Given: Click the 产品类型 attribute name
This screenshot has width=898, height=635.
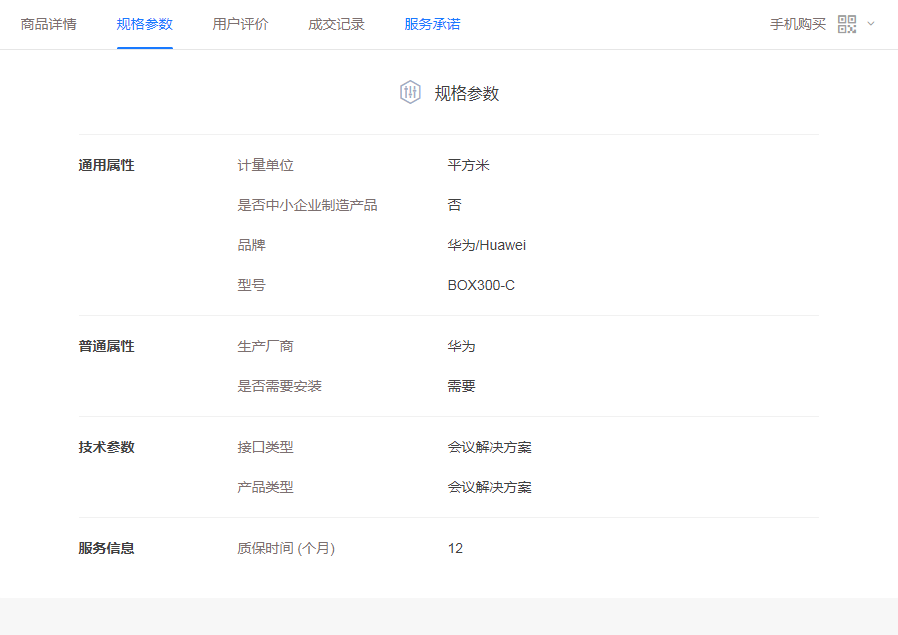Looking at the screenshot, I should [x=266, y=487].
